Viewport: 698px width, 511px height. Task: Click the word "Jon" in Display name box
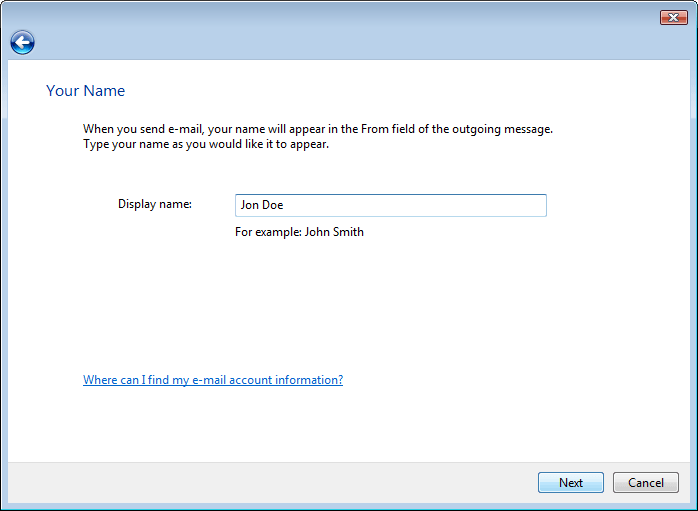250,205
